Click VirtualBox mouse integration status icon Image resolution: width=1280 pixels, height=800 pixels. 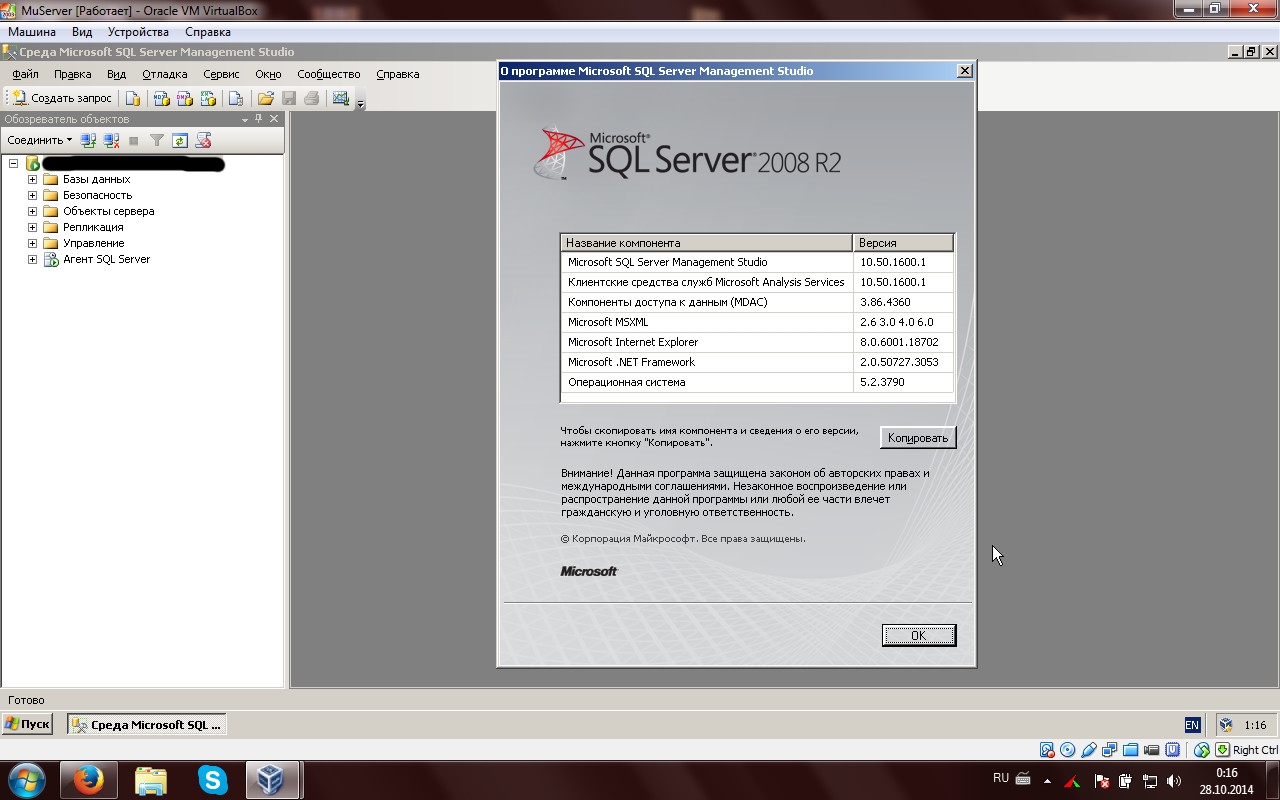tap(1202, 750)
